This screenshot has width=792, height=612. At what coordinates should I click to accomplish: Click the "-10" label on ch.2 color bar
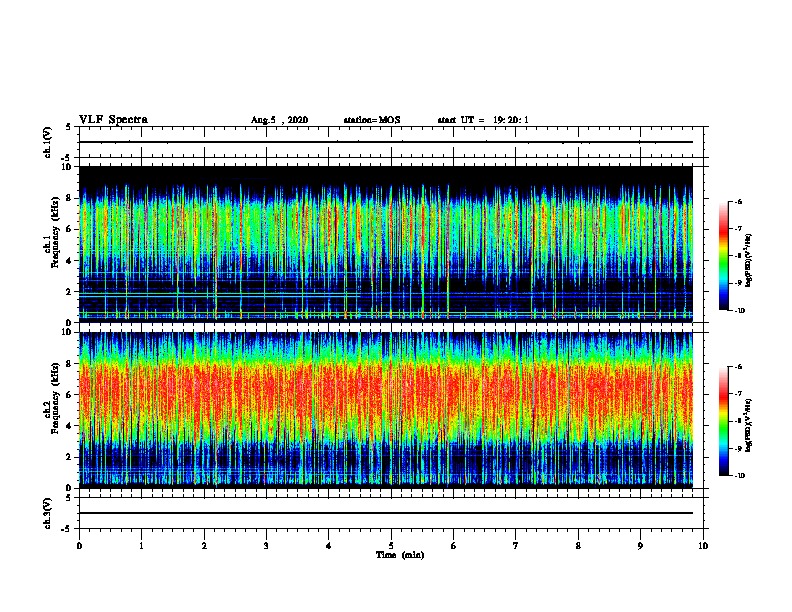pyautogui.click(x=738, y=475)
